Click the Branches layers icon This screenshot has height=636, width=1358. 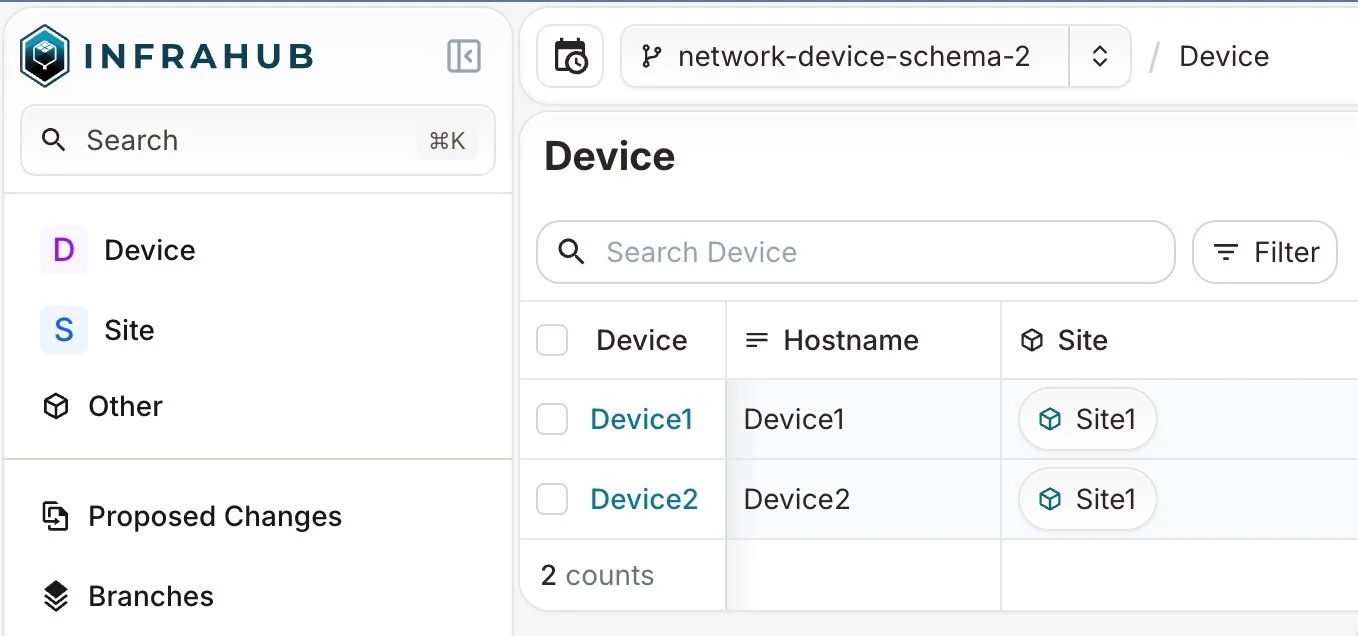(x=56, y=596)
